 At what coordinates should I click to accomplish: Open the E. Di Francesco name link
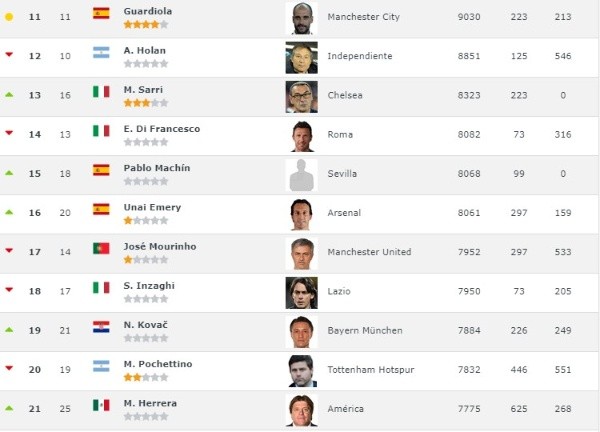click(161, 129)
